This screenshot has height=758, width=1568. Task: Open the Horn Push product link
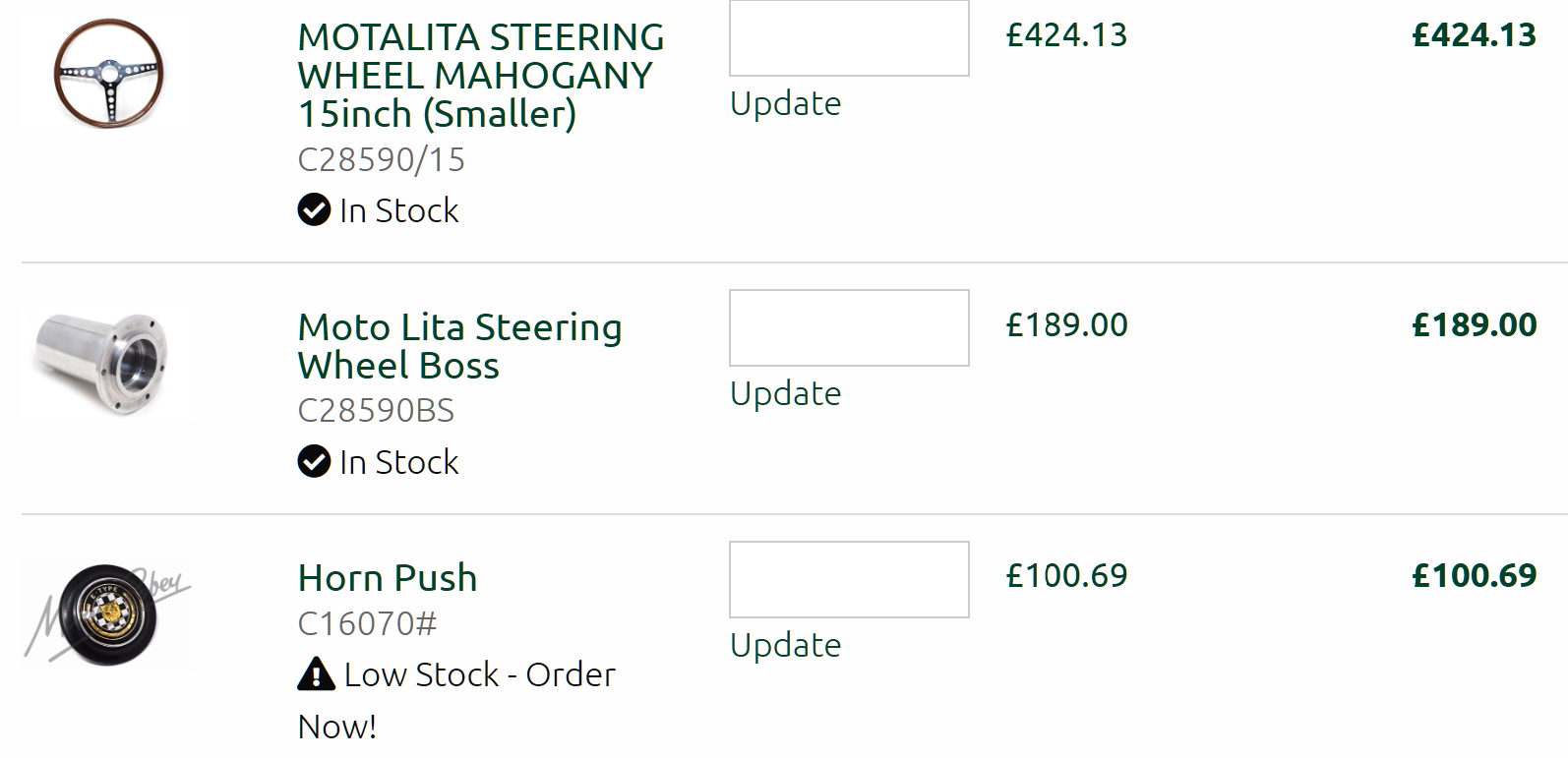point(388,578)
